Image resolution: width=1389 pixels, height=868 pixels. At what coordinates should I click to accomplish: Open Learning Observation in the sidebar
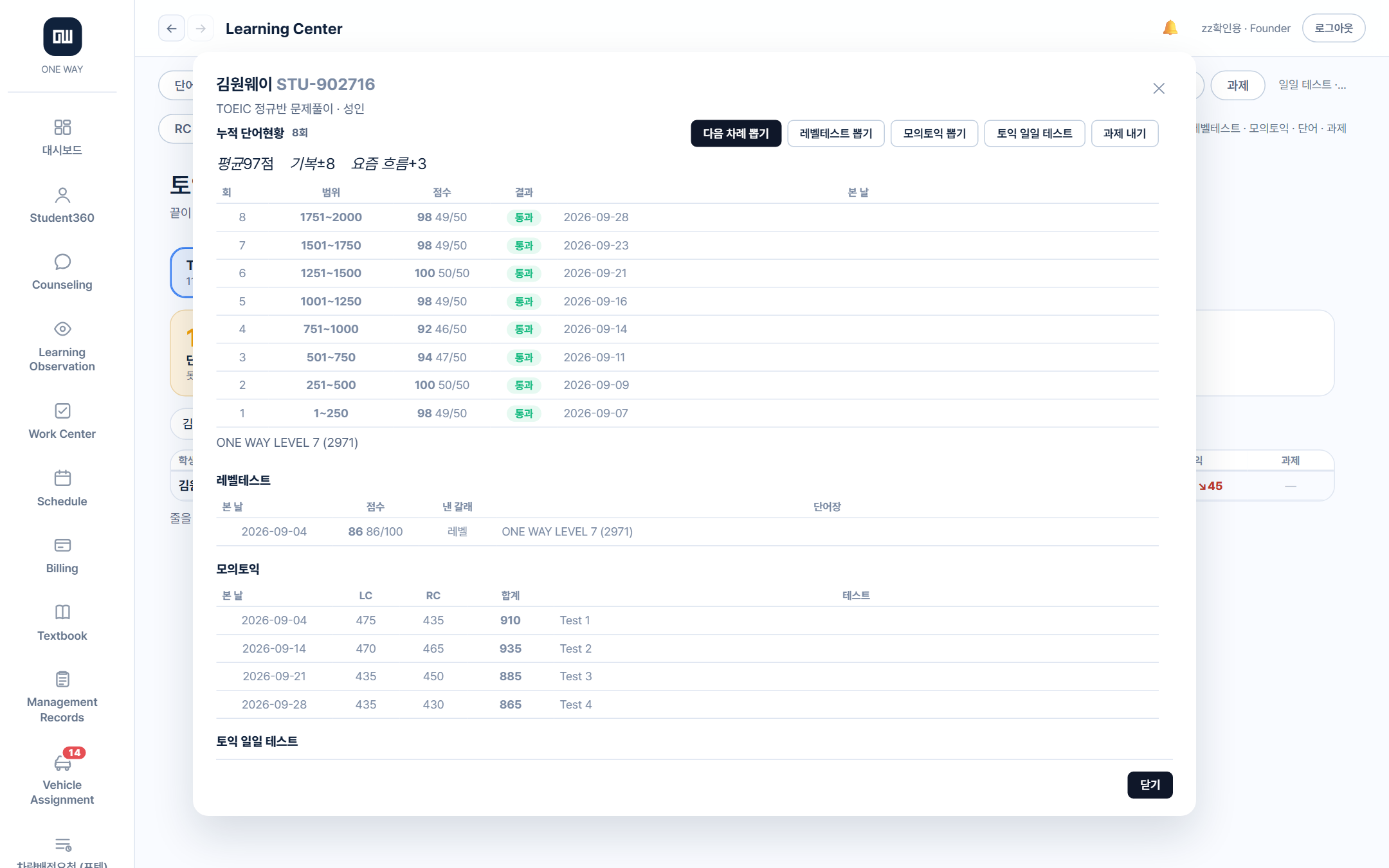pyautogui.click(x=62, y=347)
